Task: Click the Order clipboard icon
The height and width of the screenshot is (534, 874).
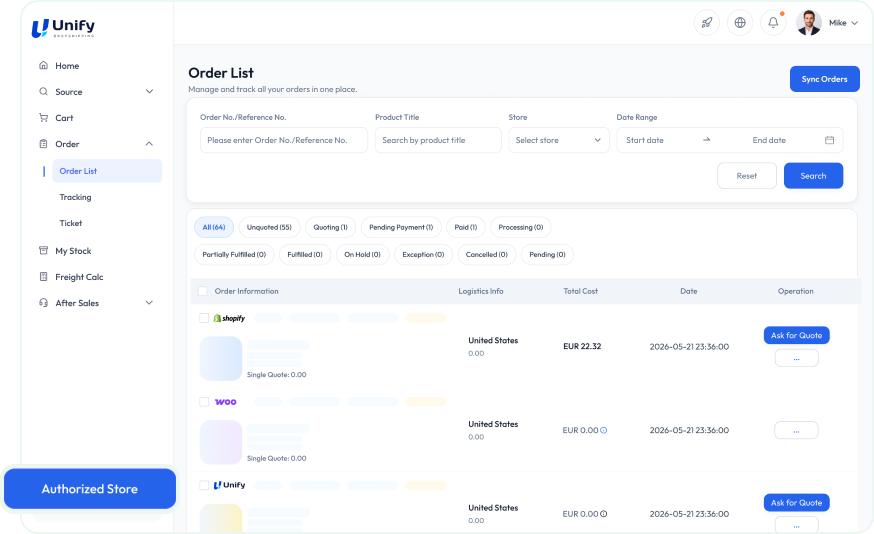Action: click(43, 144)
